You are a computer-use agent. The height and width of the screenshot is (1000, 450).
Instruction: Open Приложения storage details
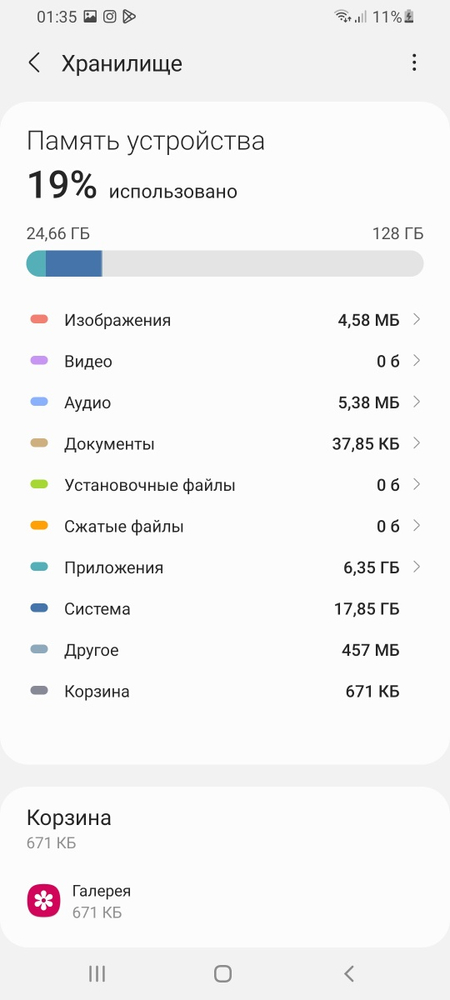pos(225,567)
